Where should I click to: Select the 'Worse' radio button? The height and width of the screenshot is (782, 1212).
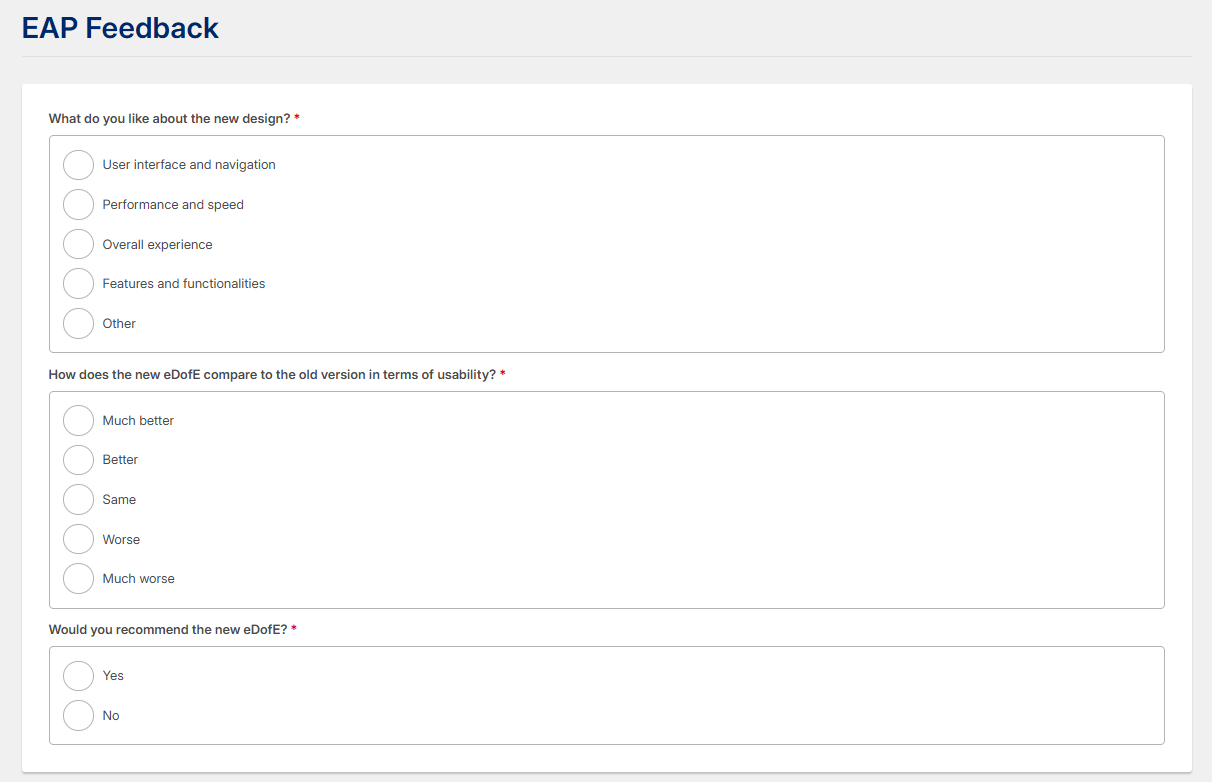tap(78, 539)
